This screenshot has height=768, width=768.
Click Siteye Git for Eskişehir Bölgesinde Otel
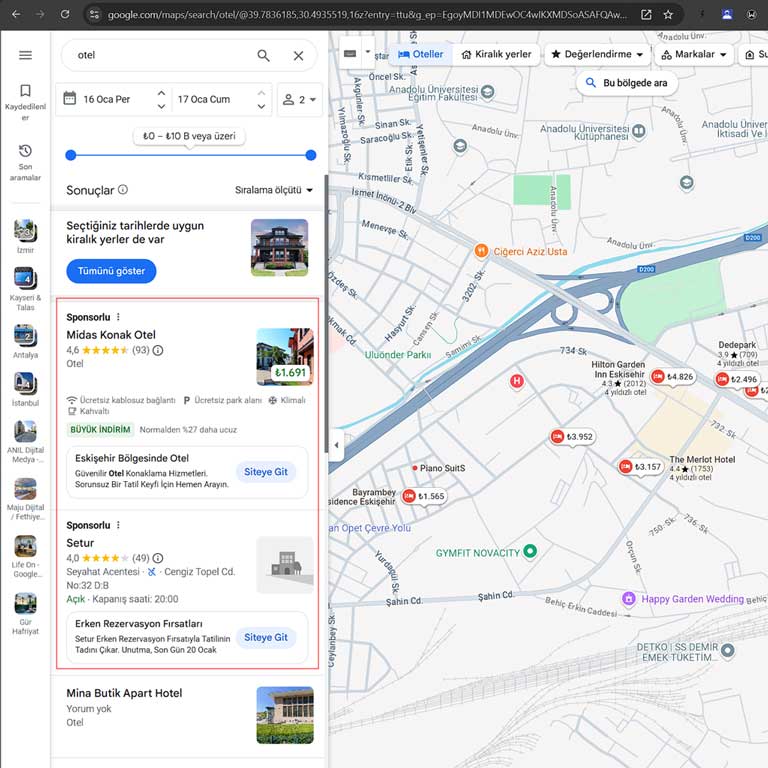(266, 472)
